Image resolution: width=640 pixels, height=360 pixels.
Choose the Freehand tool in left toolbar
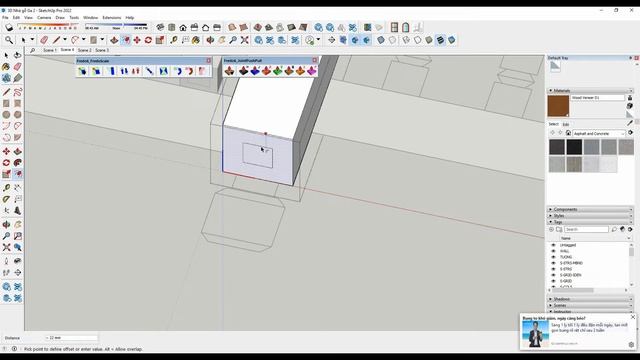(x=18, y=92)
